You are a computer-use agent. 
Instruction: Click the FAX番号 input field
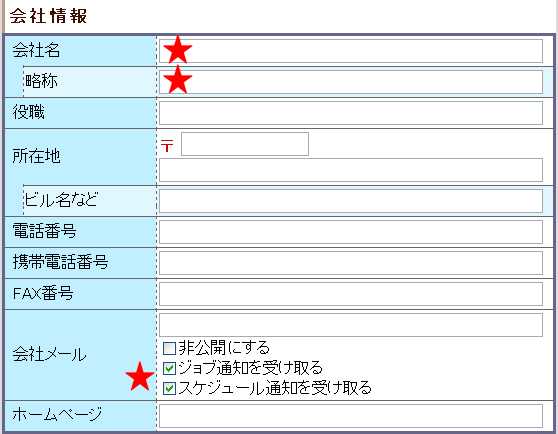click(x=351, y=294)
